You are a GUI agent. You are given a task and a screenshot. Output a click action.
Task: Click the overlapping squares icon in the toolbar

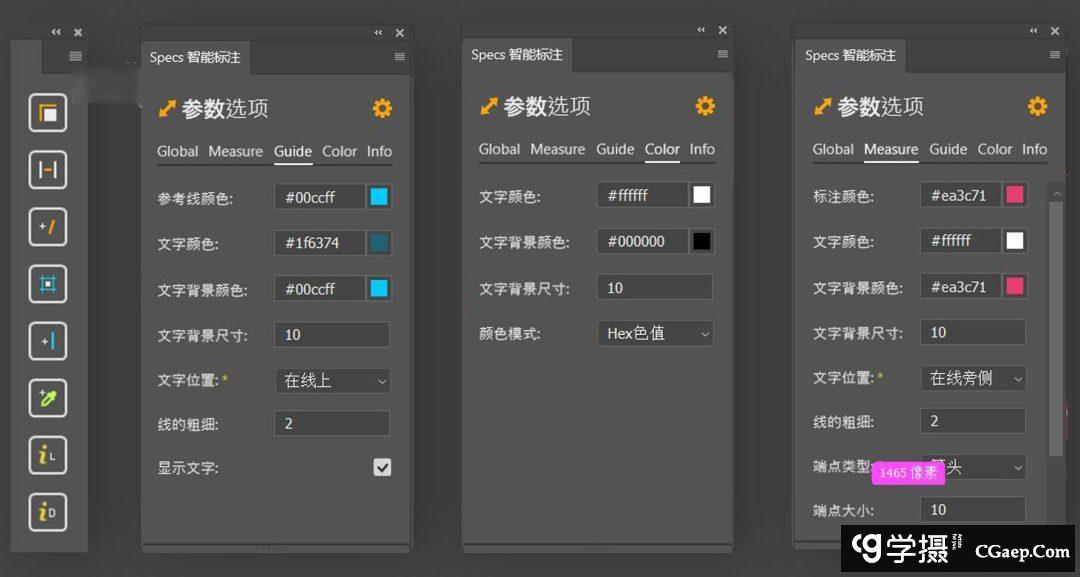(48, 113)
